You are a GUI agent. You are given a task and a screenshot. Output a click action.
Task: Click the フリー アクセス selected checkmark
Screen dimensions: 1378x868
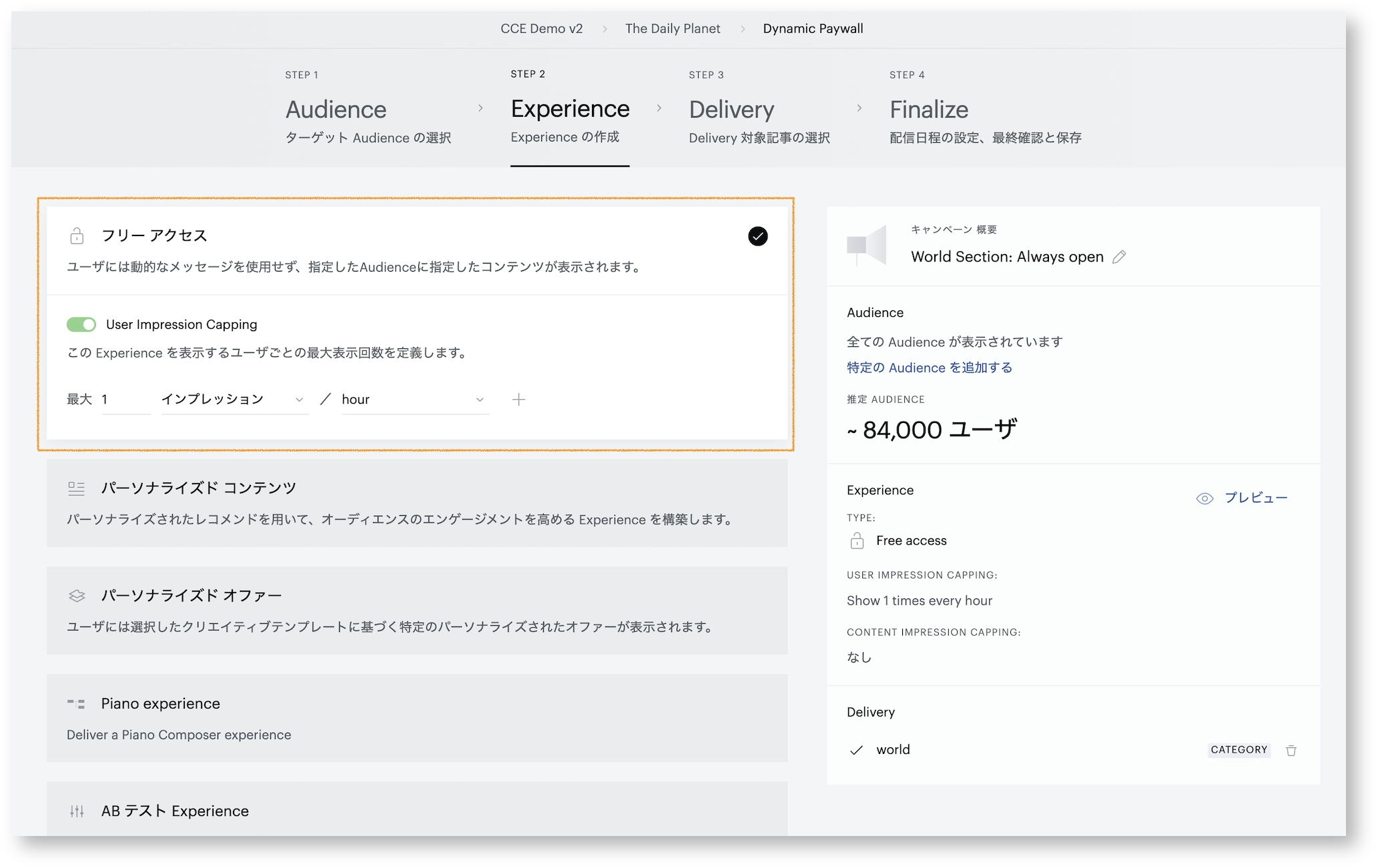pos(757,236)
